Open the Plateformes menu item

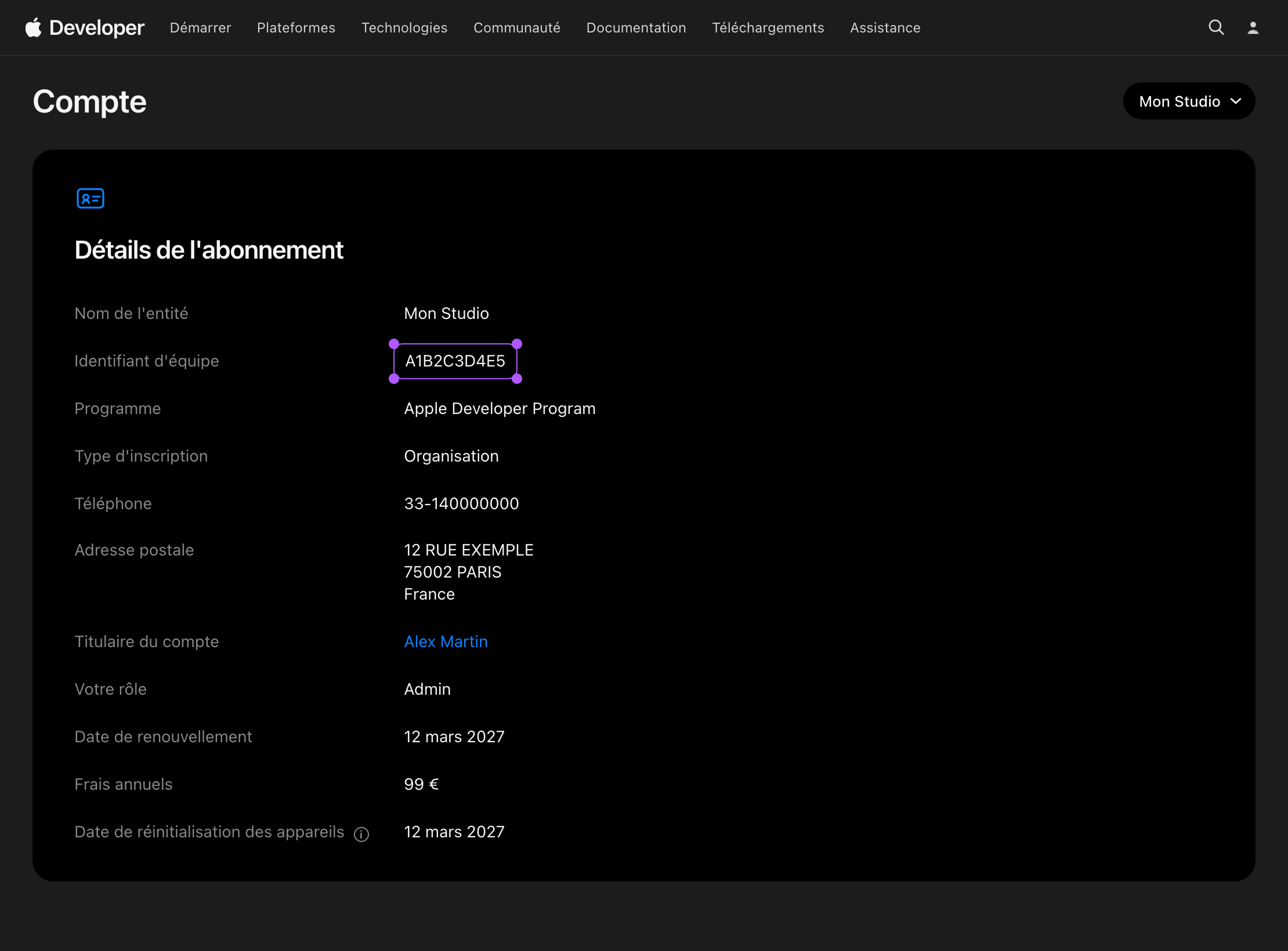pos(296,28)
